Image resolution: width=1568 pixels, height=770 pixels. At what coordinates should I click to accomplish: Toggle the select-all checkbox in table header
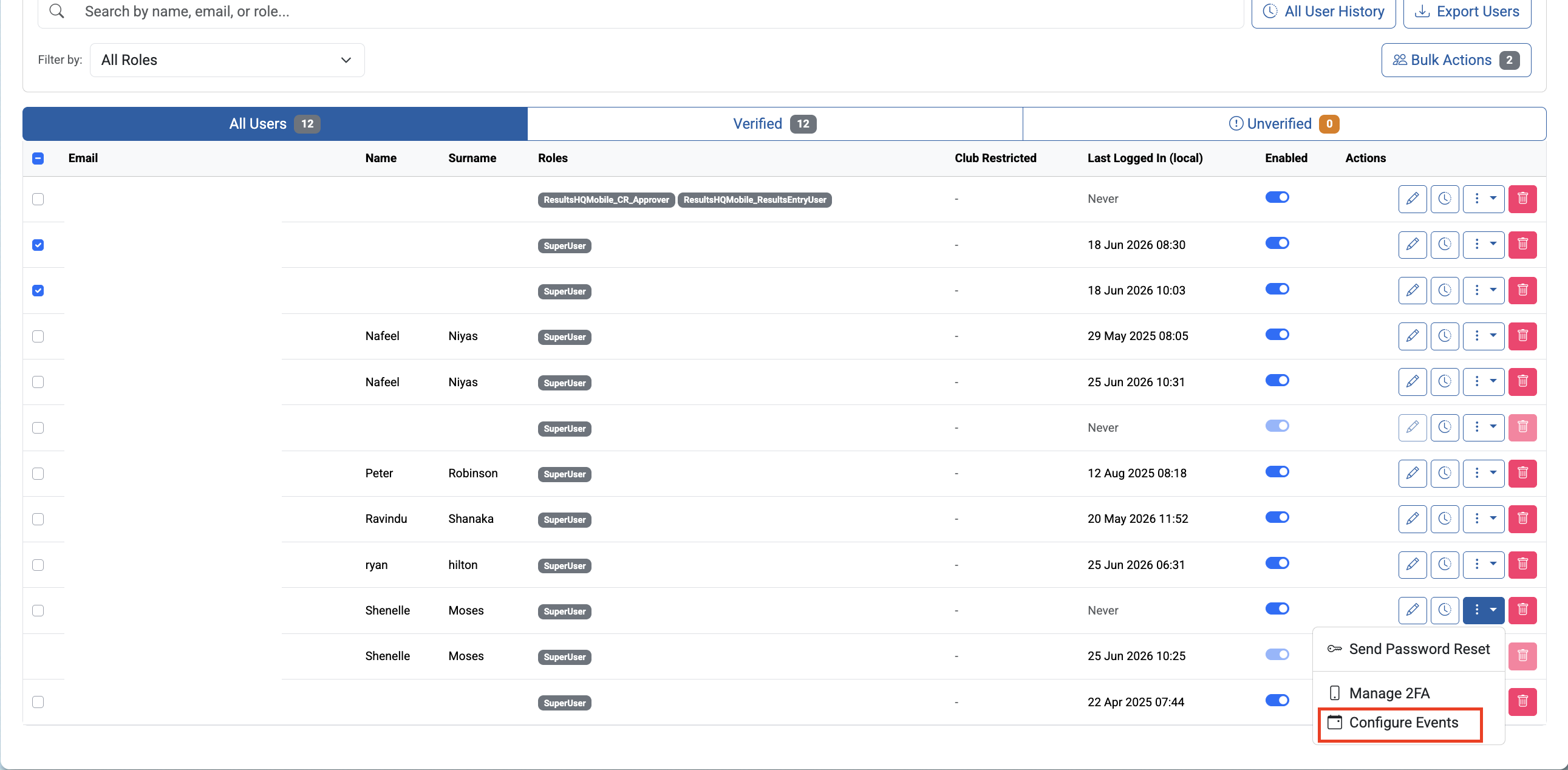click(x=38, y=158)
